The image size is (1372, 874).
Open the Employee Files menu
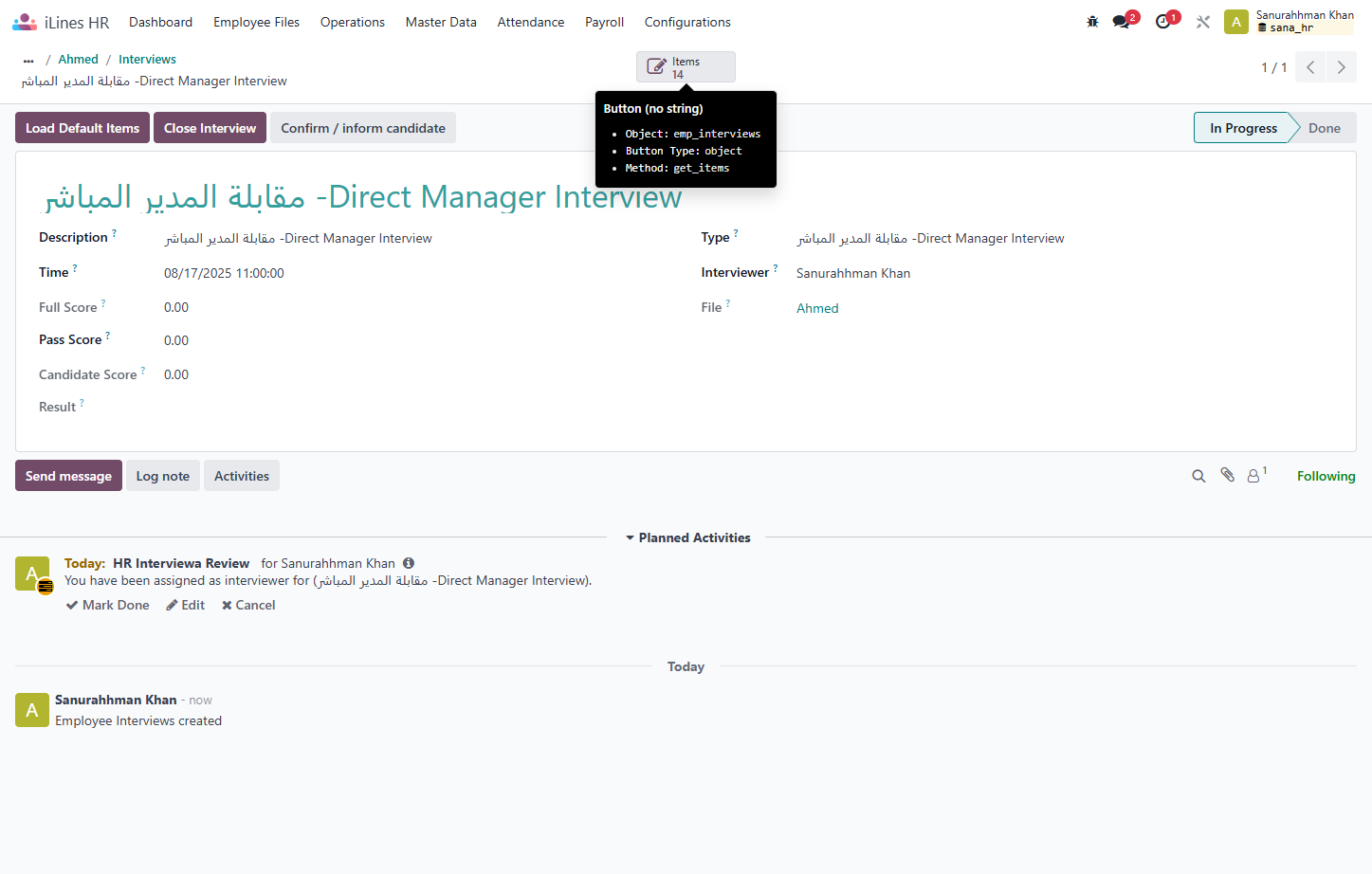[x=256, y=22]
